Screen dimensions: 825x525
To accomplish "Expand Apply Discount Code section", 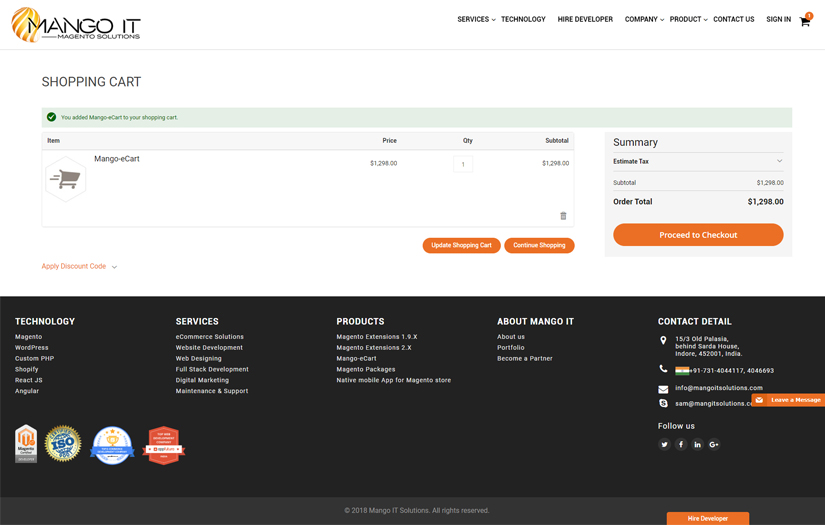I will point(79,267).
